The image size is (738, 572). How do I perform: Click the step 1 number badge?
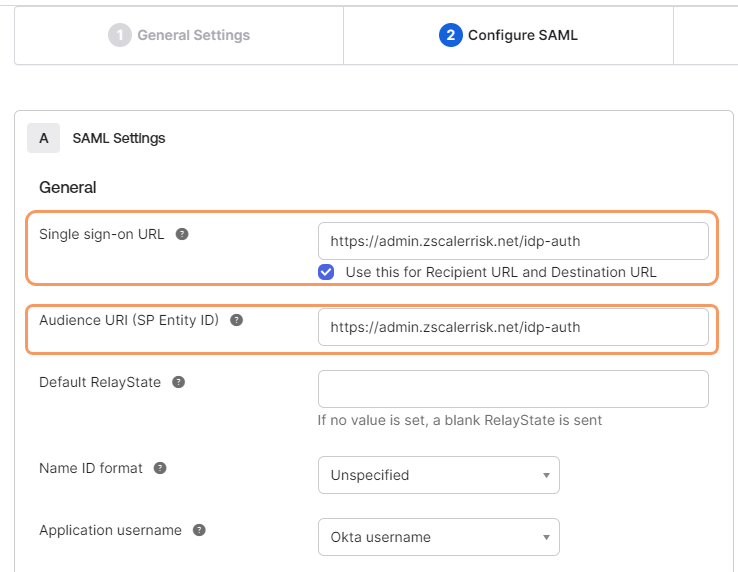coord(119,35)
